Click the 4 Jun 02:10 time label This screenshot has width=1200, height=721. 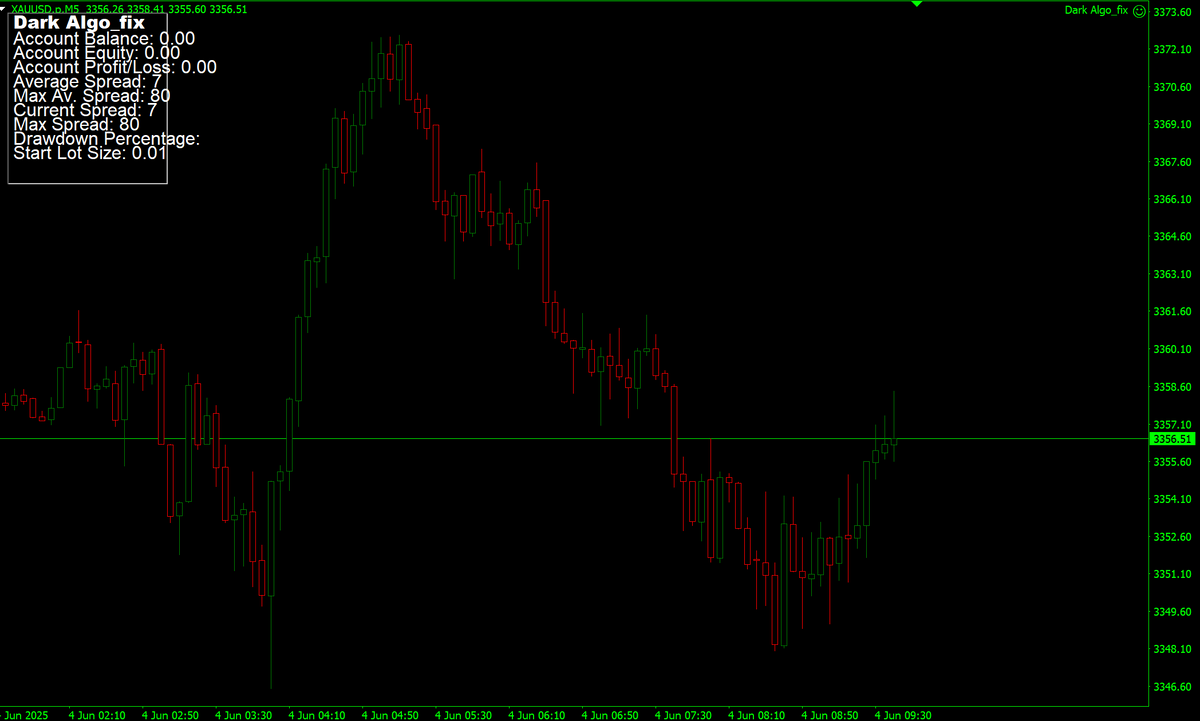coord(97,716)
